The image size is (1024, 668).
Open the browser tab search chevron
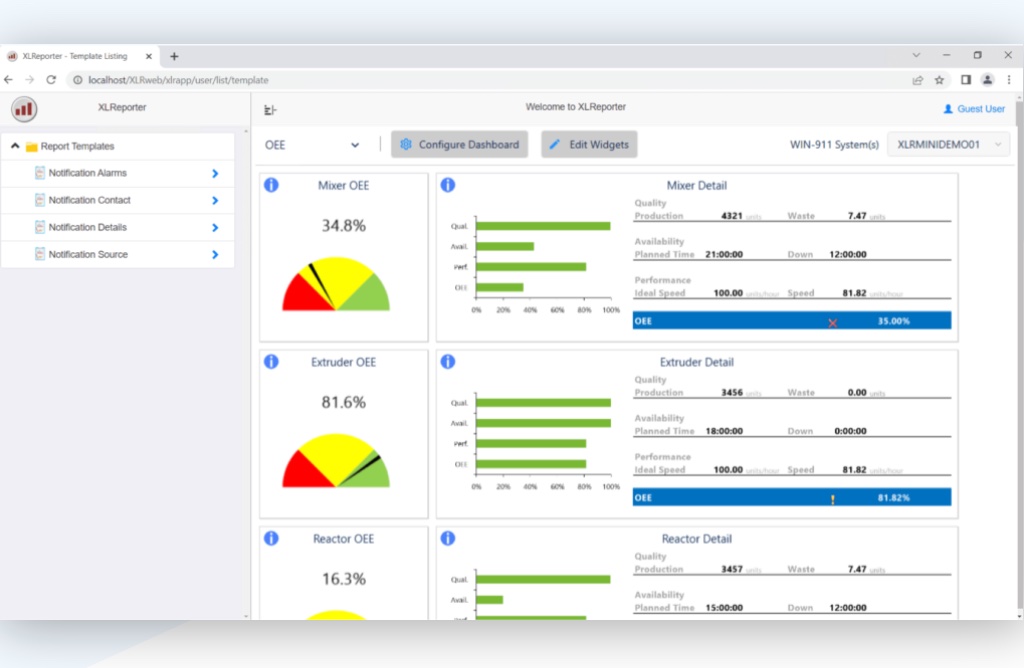[916, 56]
